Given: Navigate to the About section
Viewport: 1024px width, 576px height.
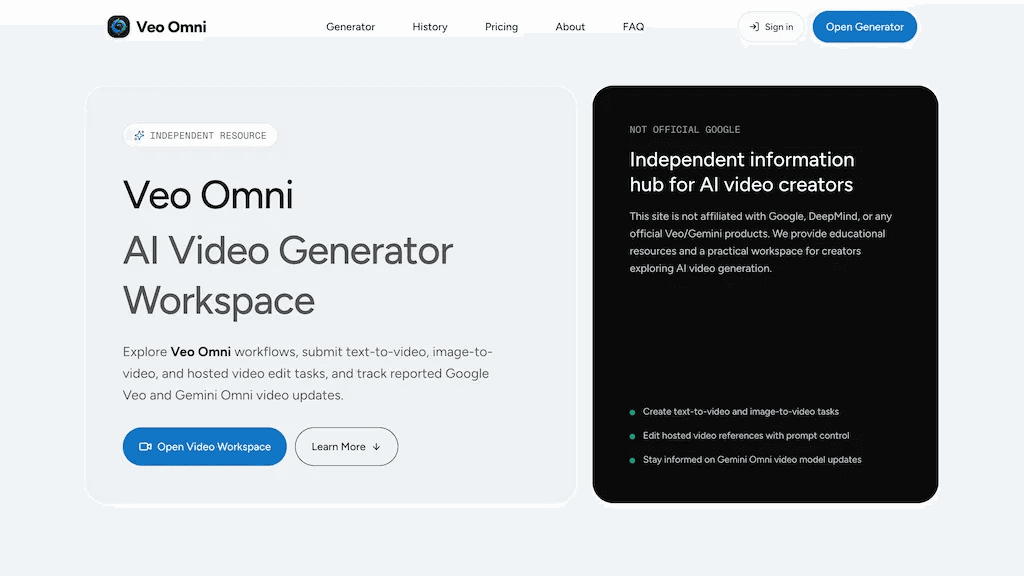Looking at the screenshot, I should coord(570,27).
